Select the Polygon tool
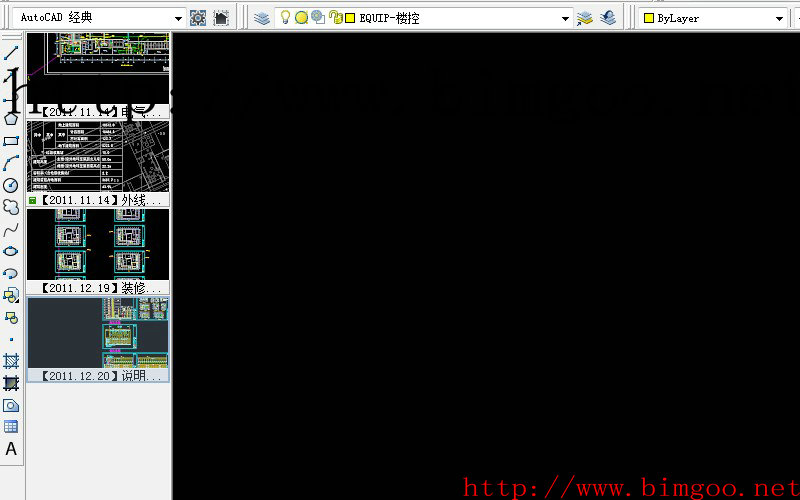This screenshot has width=800, height=500. click(x=11, y=119)
